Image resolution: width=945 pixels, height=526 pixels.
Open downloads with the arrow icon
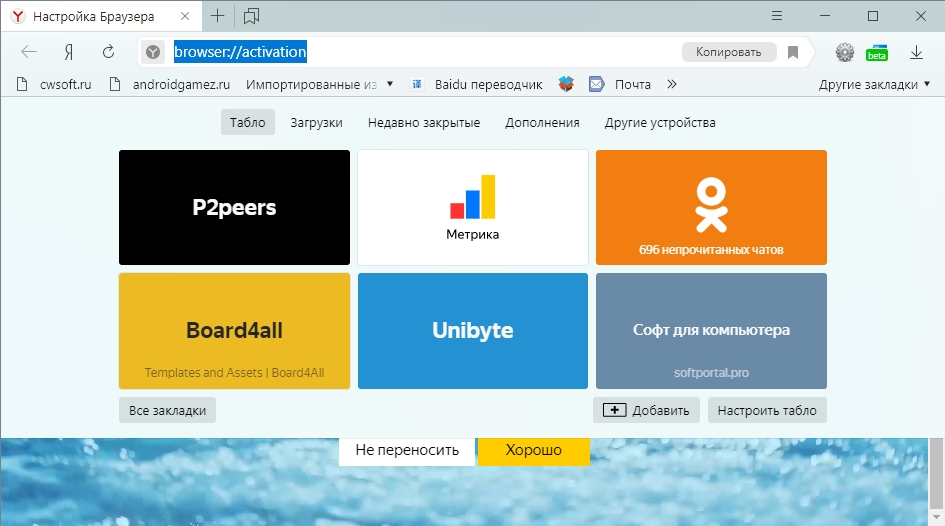916,52
